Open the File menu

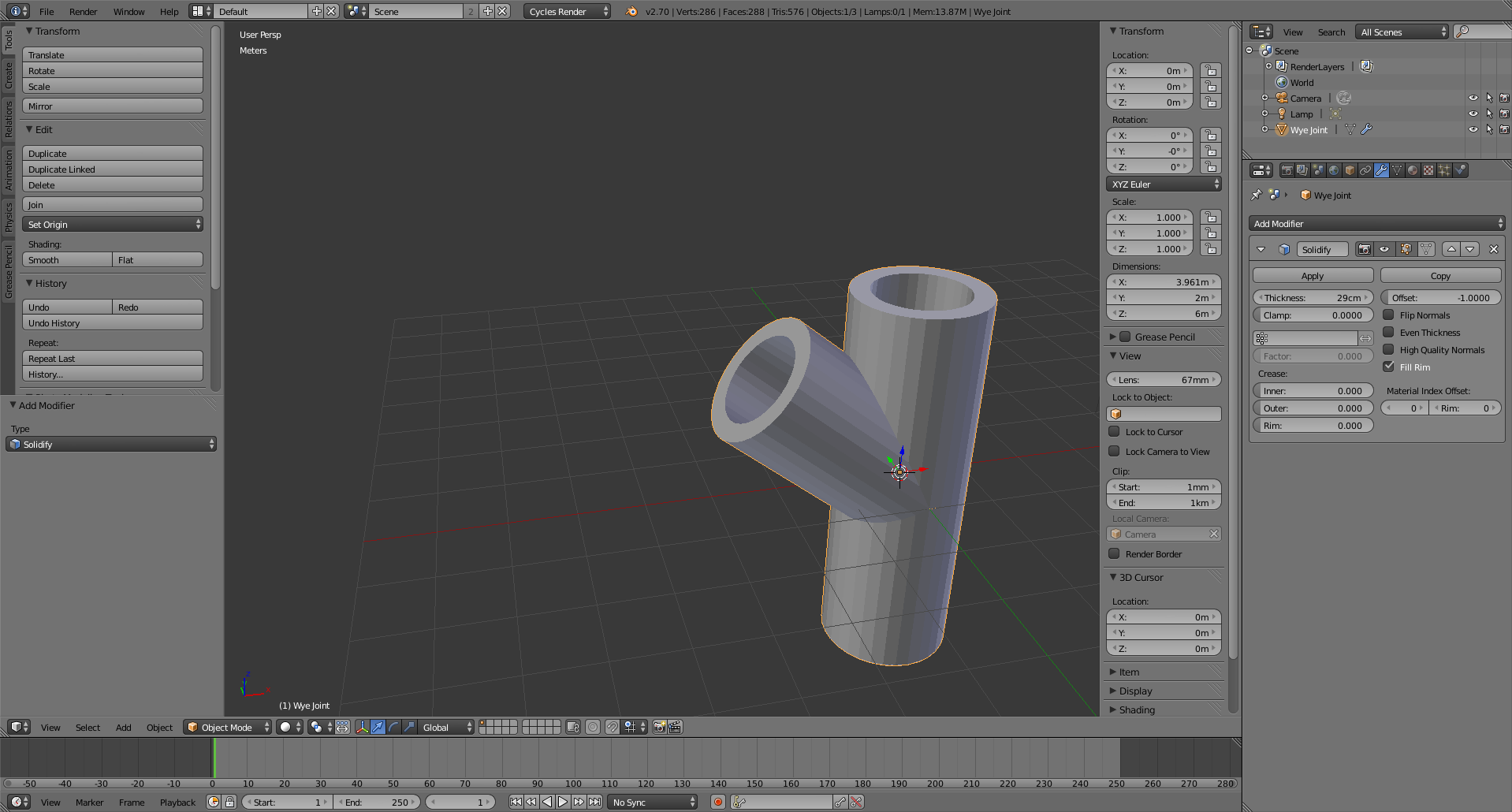(47, 11)
